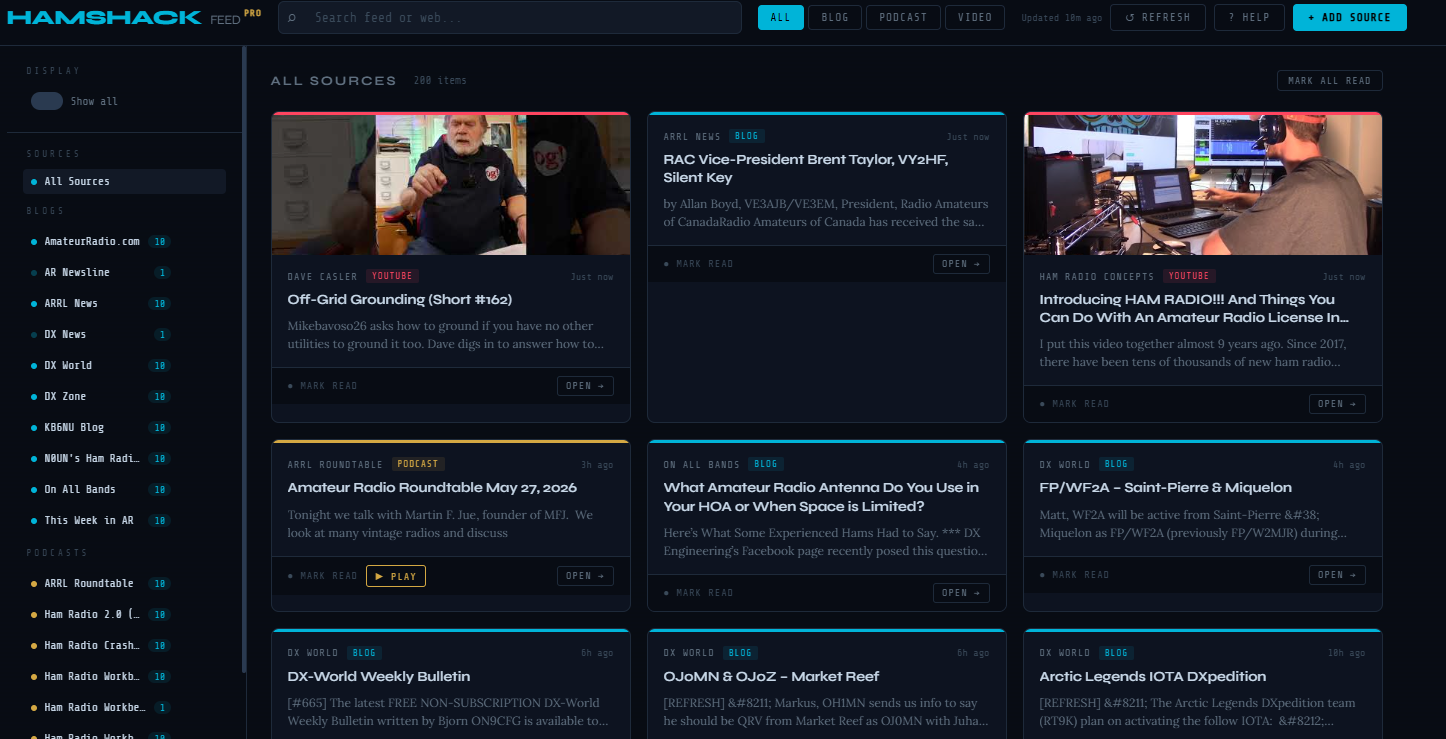1446x739 pixels.
Task: Open ARRL Roundtable podcast source
Action: [x=101, y=583]
